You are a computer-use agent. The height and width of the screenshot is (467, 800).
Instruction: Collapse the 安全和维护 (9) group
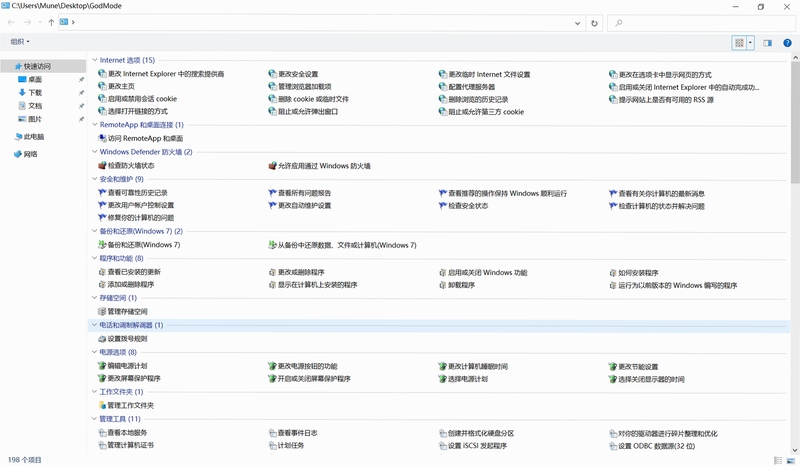94,179
